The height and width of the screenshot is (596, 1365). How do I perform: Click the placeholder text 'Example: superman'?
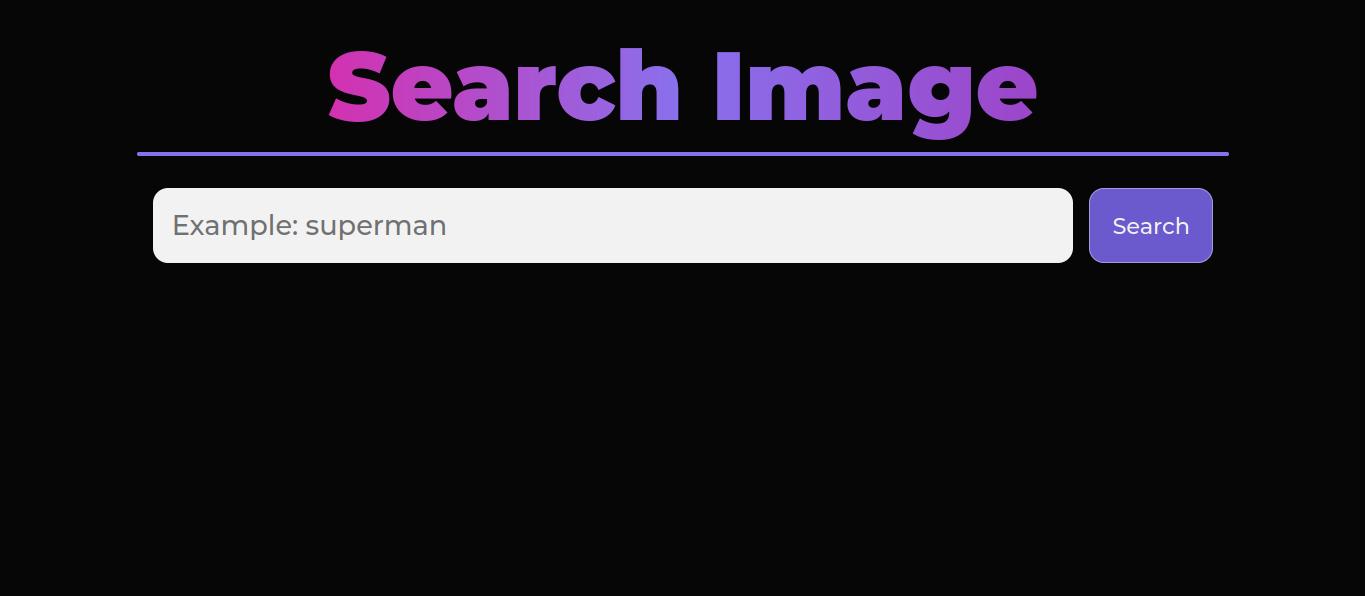pos(309,226)
